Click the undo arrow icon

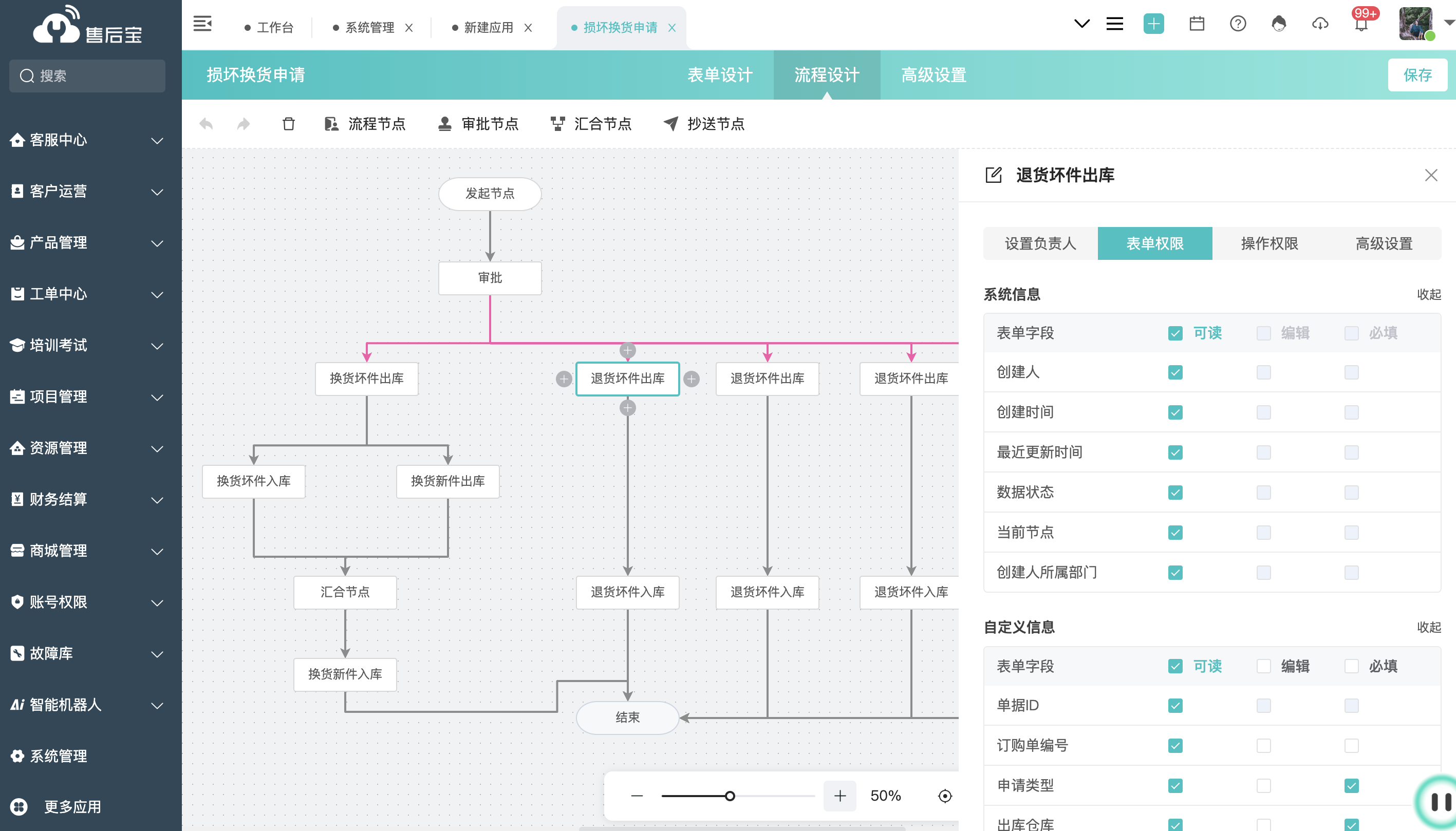tap(206, 124)
